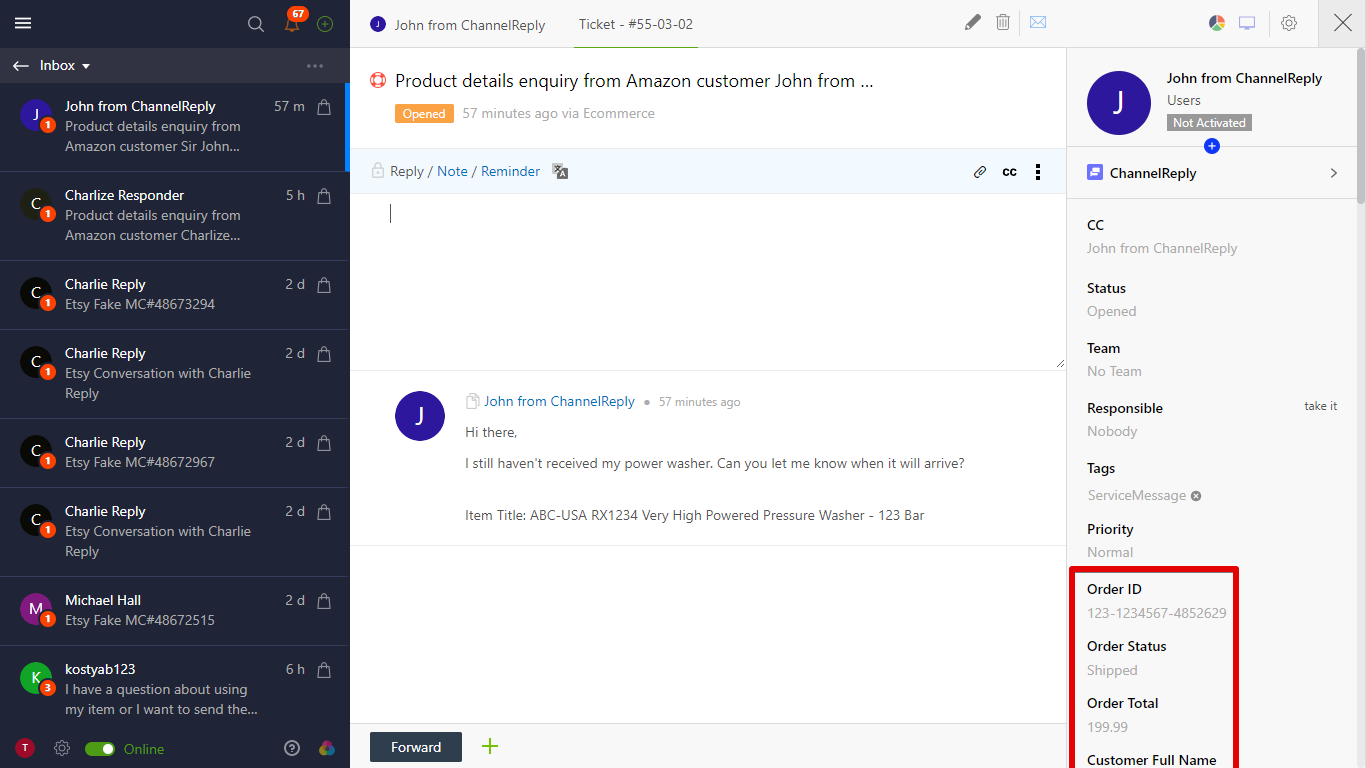
Task: Click the attachment link icon in reply bar
Action: pyautogui.click(x=980, y=172)
